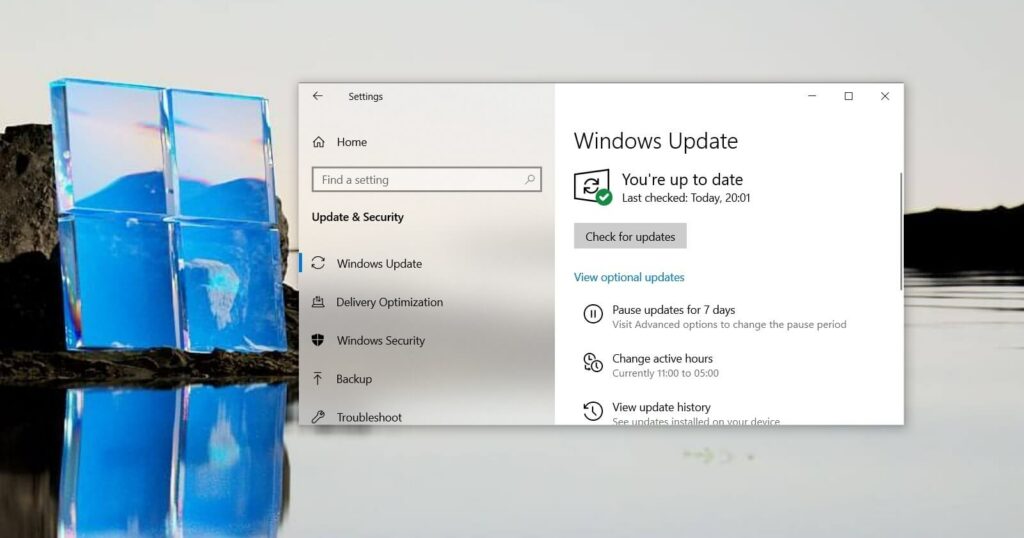Screen dimensions: 1024x538
Task: Click the Backup arrow icon
Action: [318, 379]
